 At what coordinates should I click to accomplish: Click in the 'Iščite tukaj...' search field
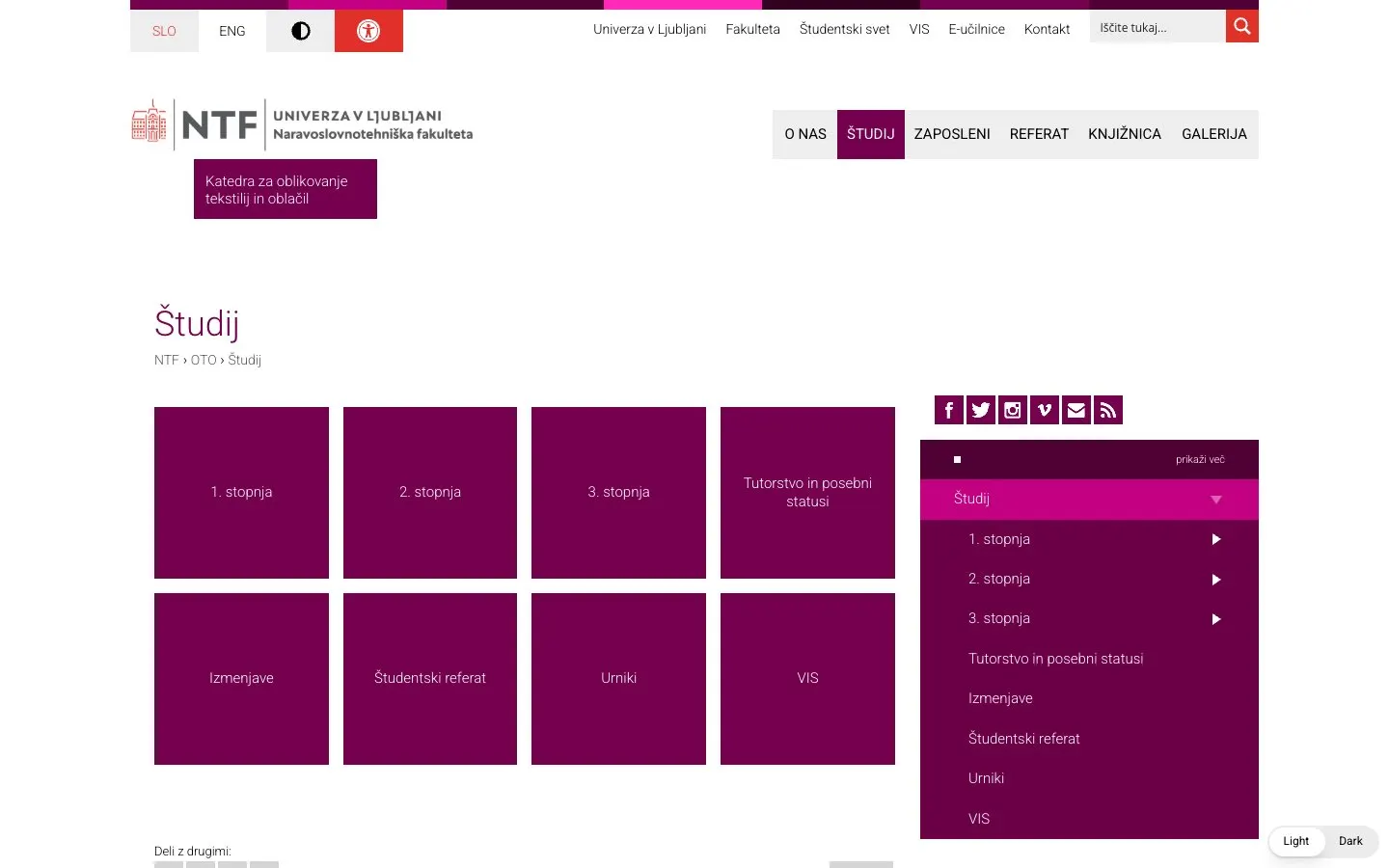[x=1157, y=27]
